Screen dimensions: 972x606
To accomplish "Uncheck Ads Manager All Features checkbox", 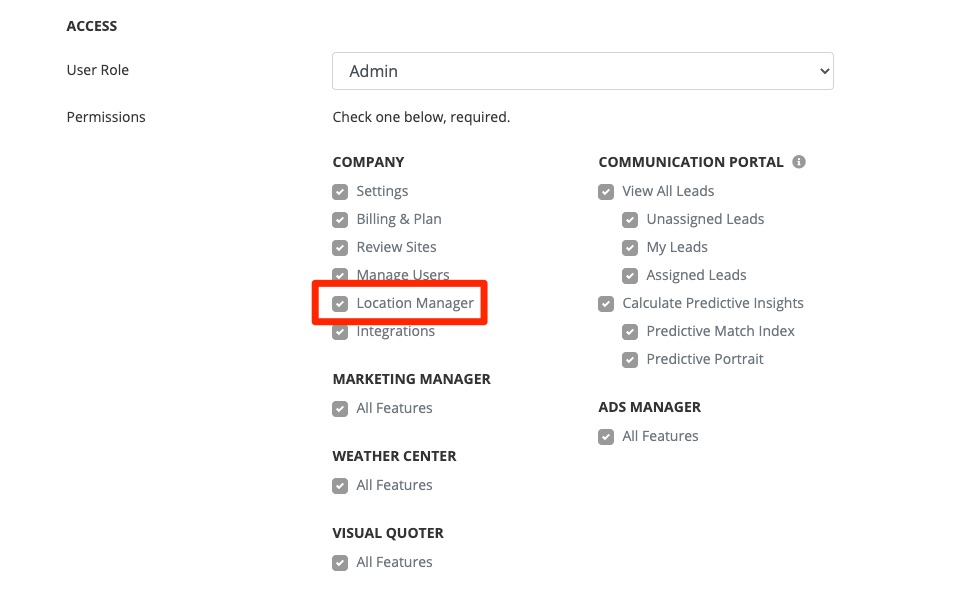I will click(x=606, y=436).
